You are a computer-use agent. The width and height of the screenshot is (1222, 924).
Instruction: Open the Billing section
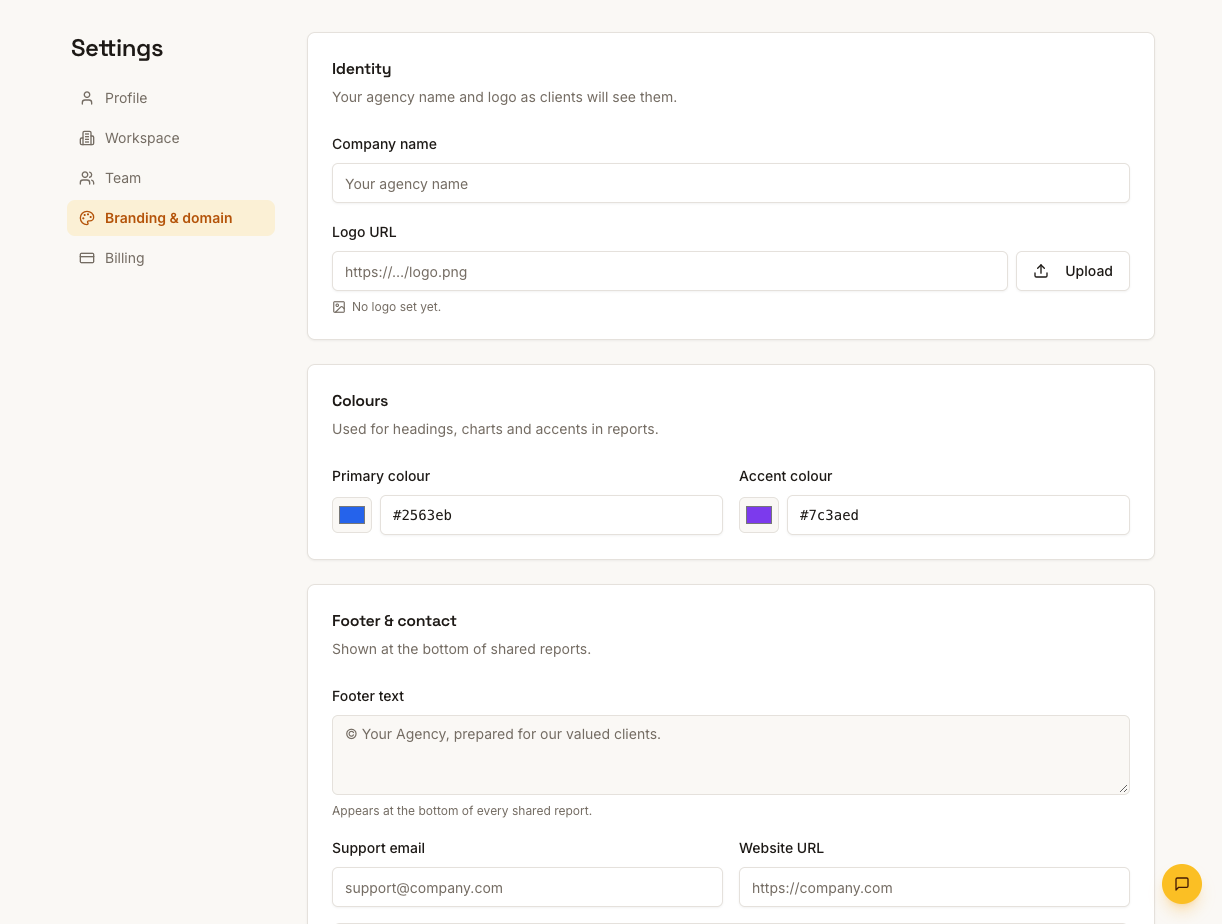tap(171, 258)
